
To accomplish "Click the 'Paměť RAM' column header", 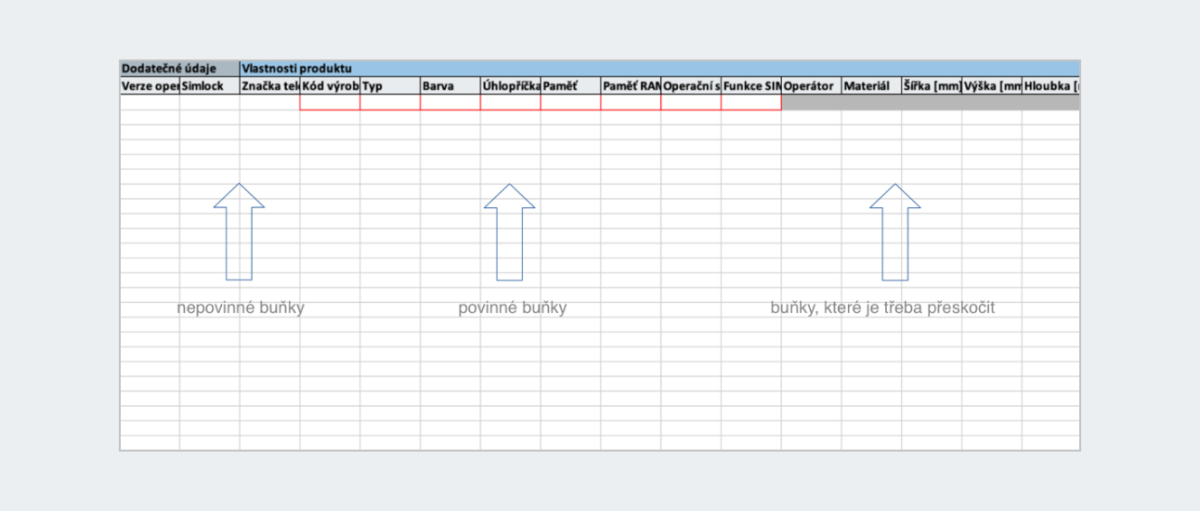I will pos(631,86).
